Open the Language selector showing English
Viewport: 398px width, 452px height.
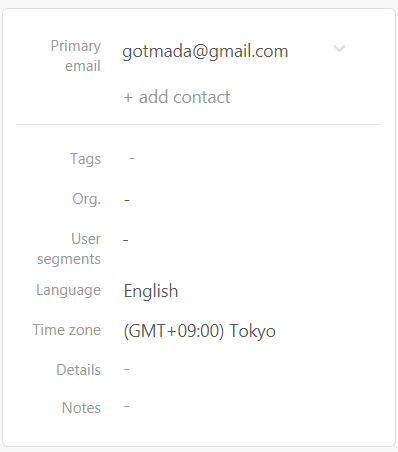pos(151,291)
